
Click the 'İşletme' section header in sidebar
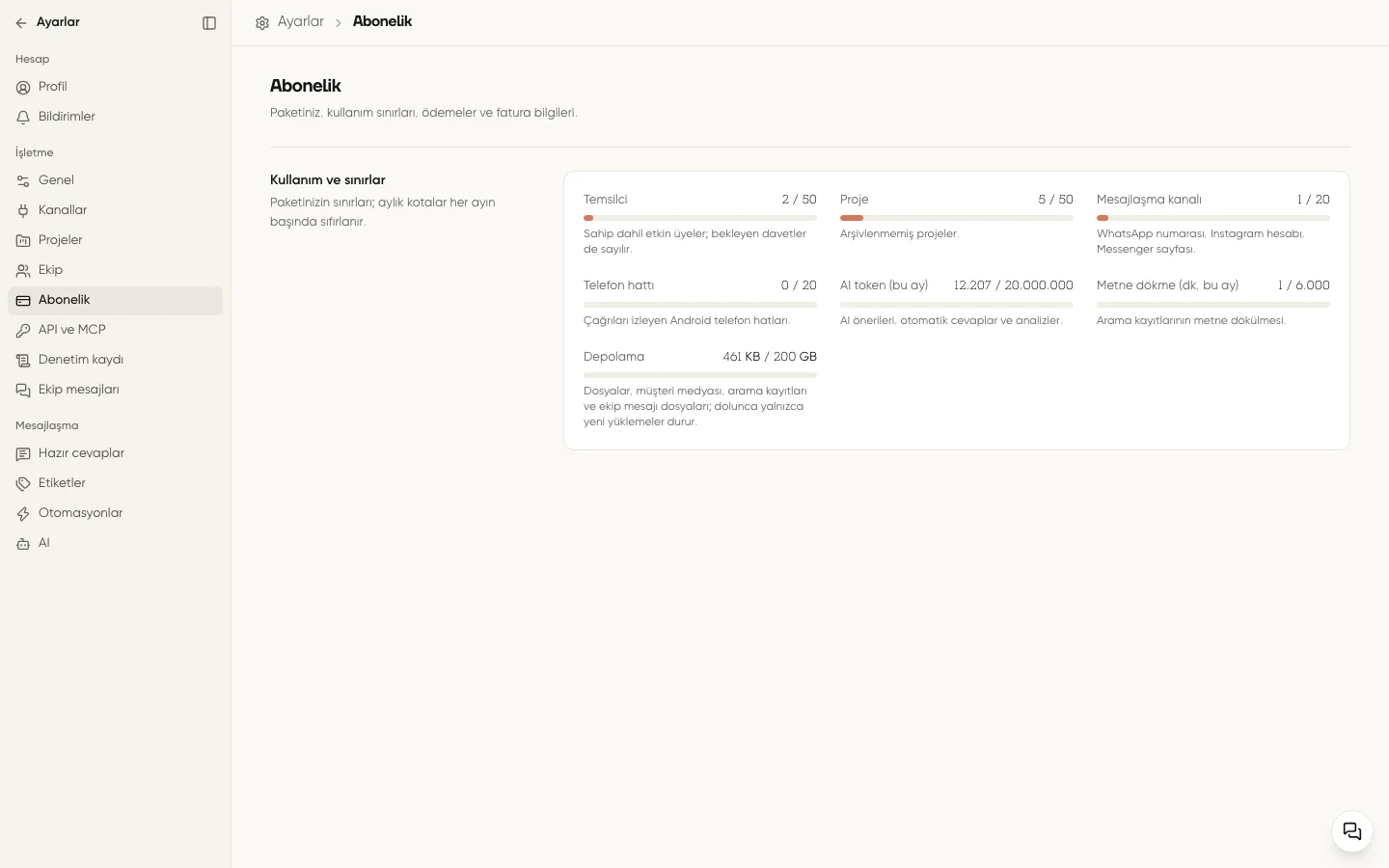pos(35,152)
